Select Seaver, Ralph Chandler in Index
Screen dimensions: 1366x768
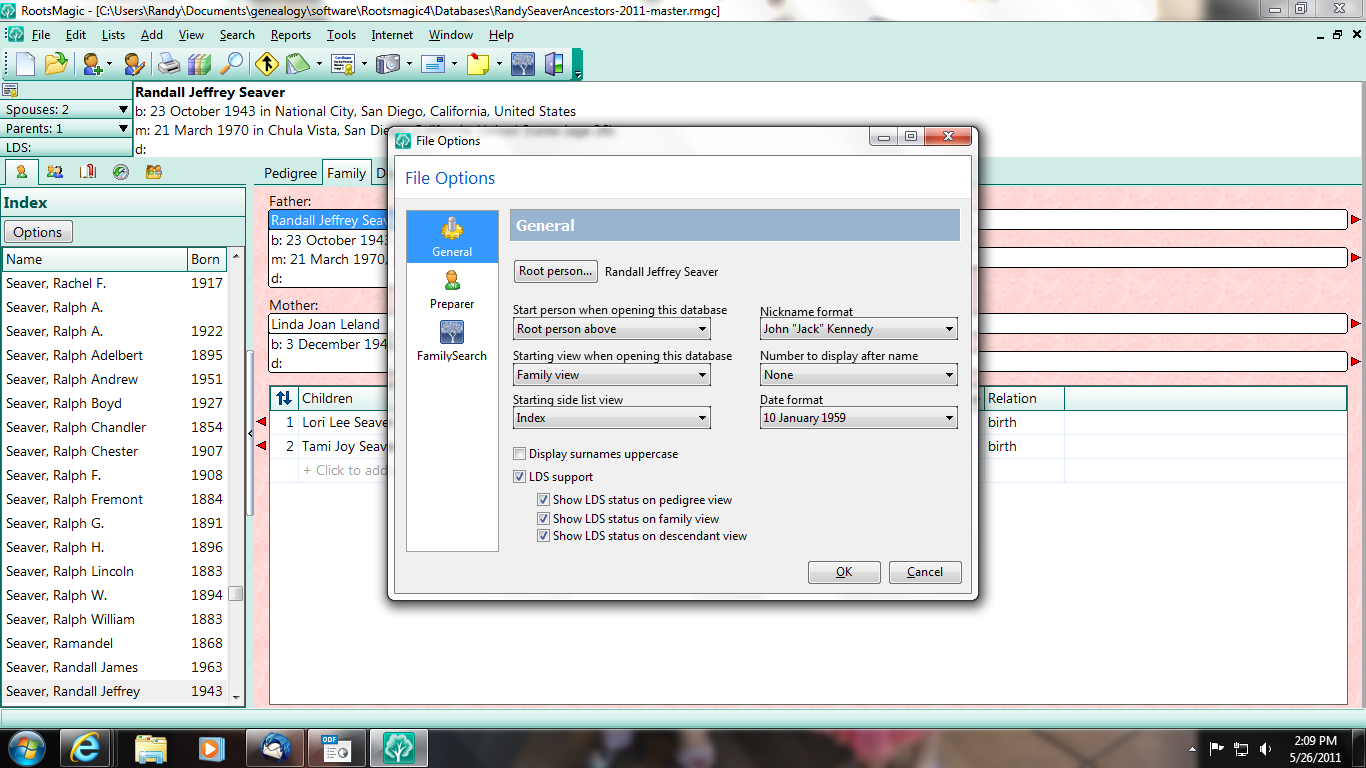click(115, 427)
